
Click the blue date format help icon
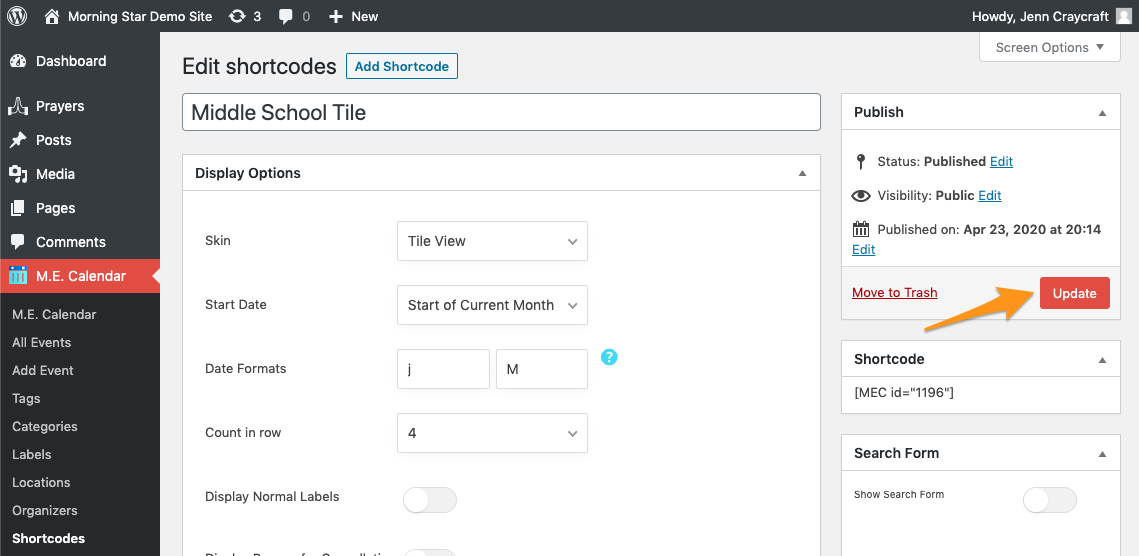click(x=609, y=357)
